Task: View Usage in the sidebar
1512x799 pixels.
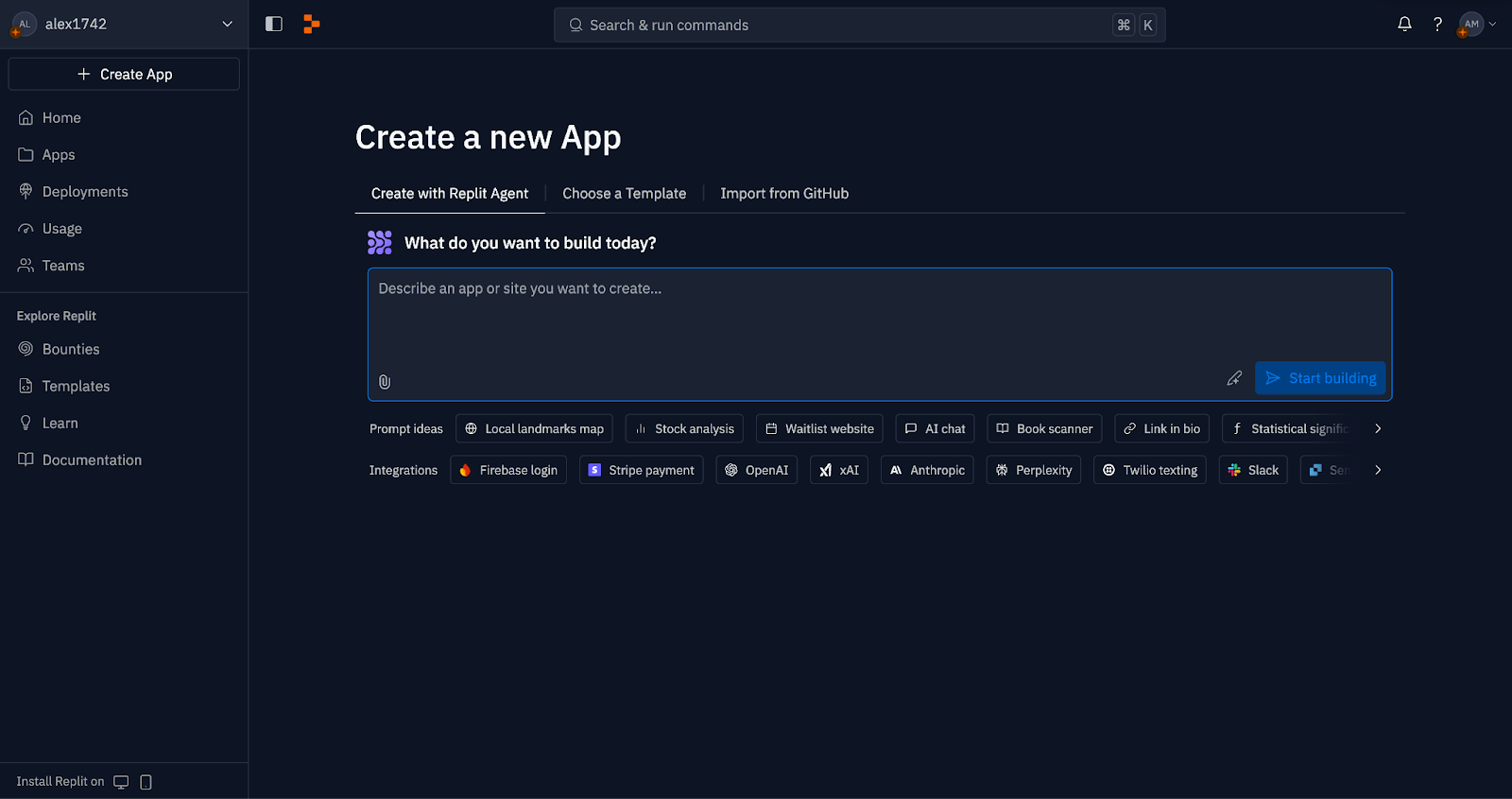Action: click(x=124, y=228)
